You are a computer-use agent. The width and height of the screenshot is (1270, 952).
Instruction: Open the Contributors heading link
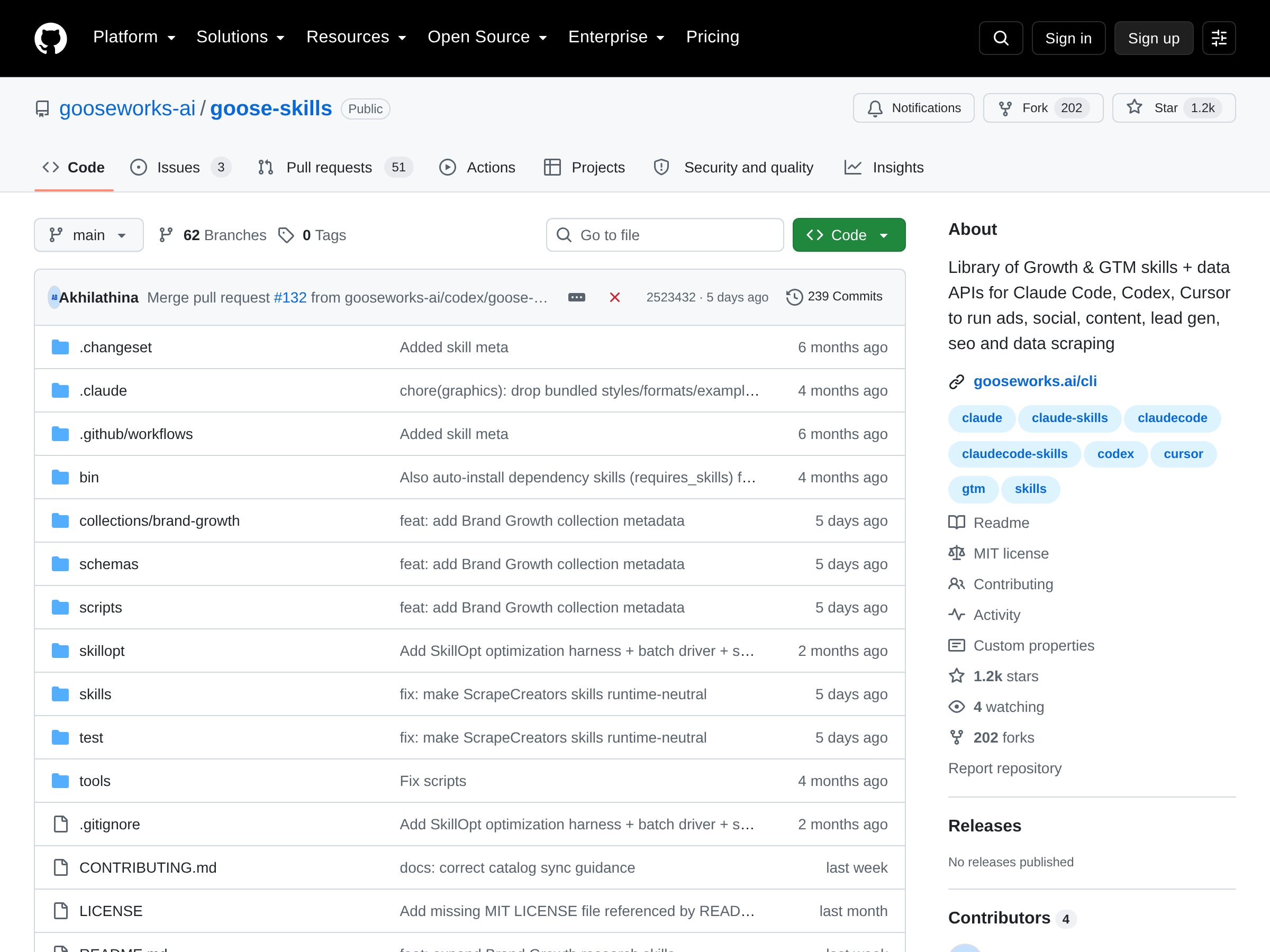tap(1012, 918)
